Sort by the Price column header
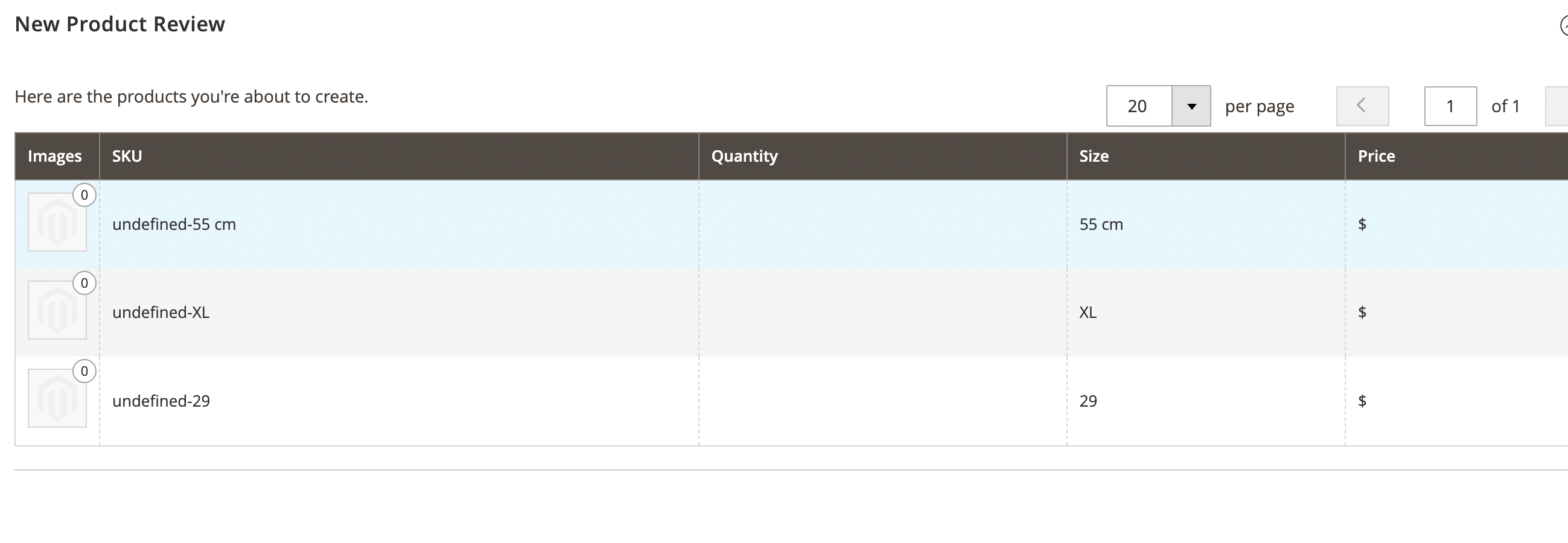Screen dimensions: 1568x543 tap(1376, 156)
